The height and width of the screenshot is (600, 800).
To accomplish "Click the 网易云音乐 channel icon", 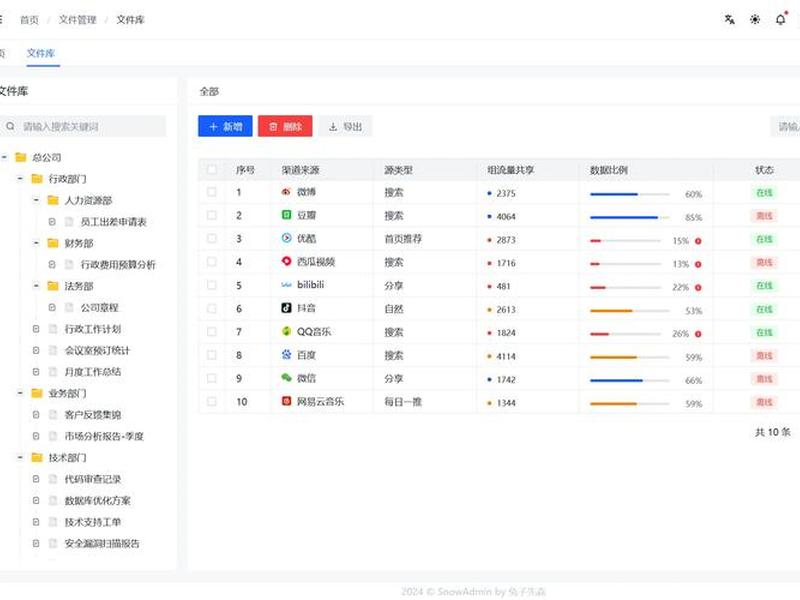I will pos(286,401).
